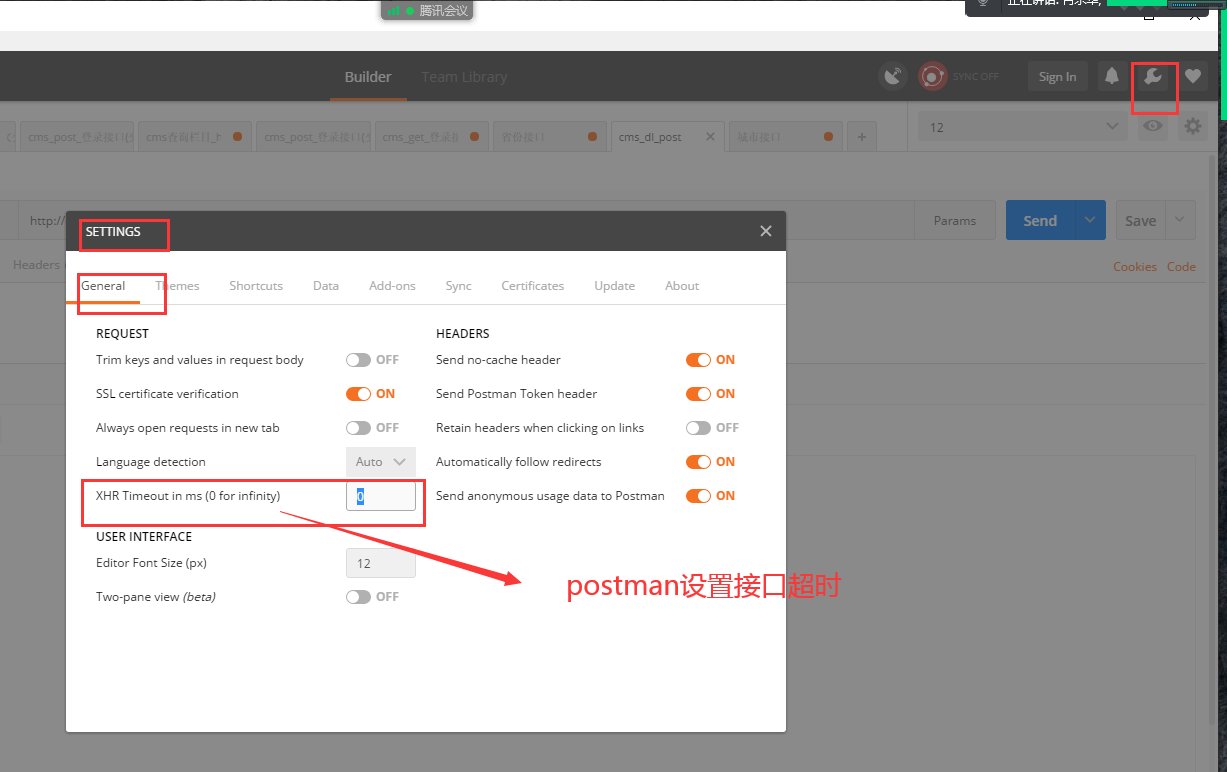Click the Editor Font Size input field

click(x=381, y=563)
